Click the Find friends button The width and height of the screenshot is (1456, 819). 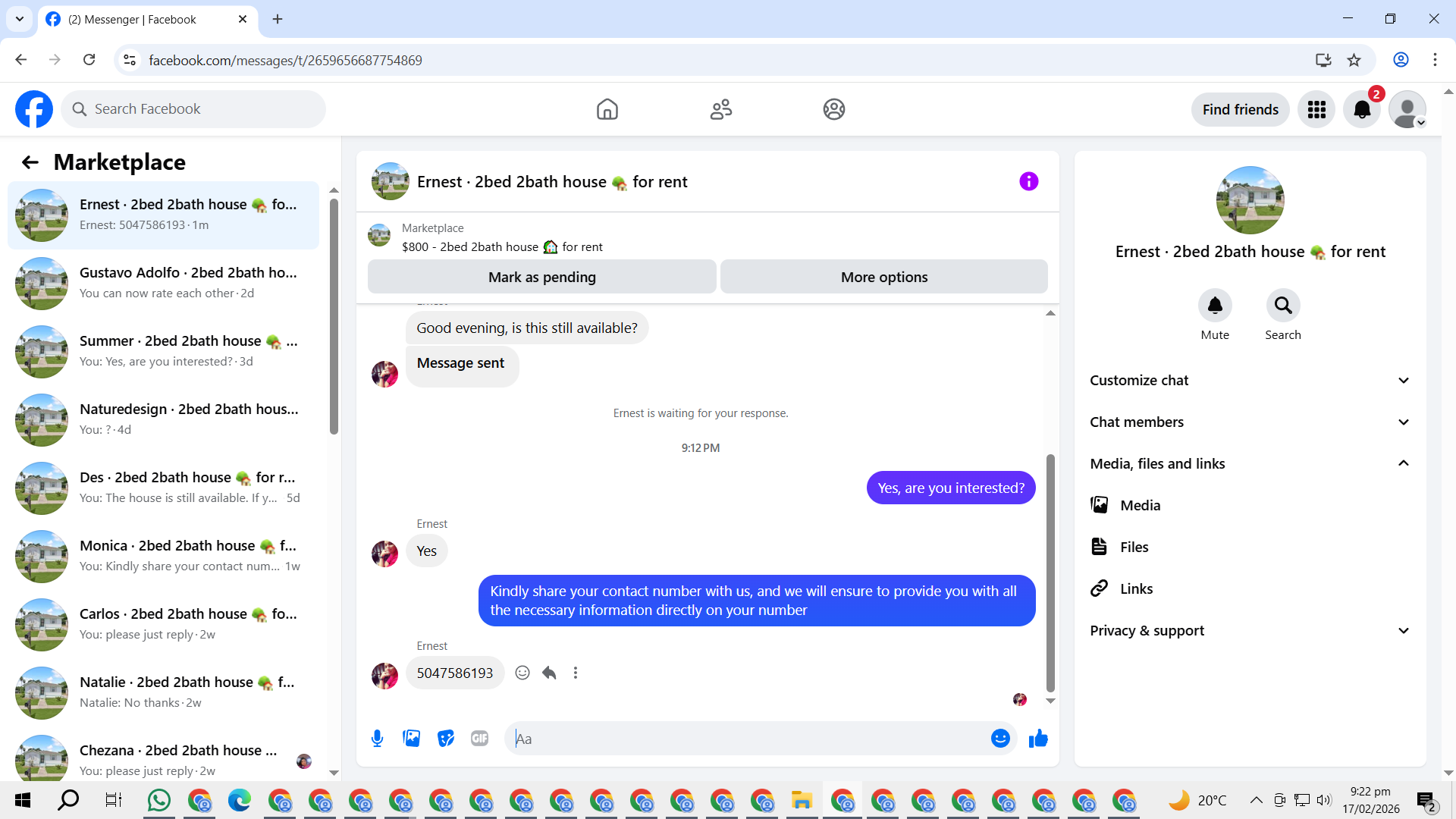[x=1240, y=109]
